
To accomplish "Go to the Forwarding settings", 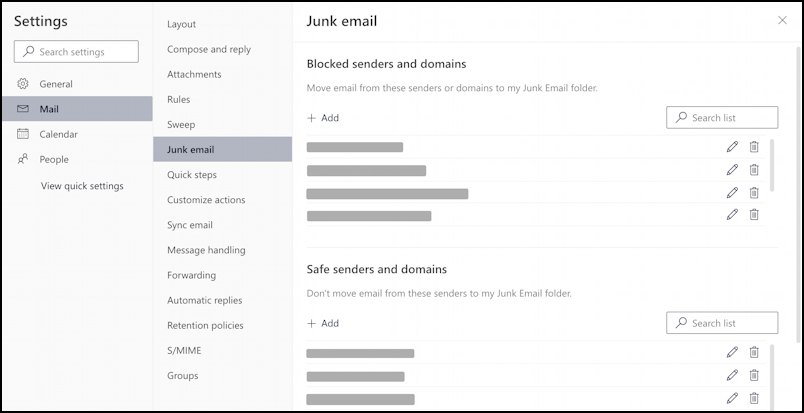I will coord(191,275).
